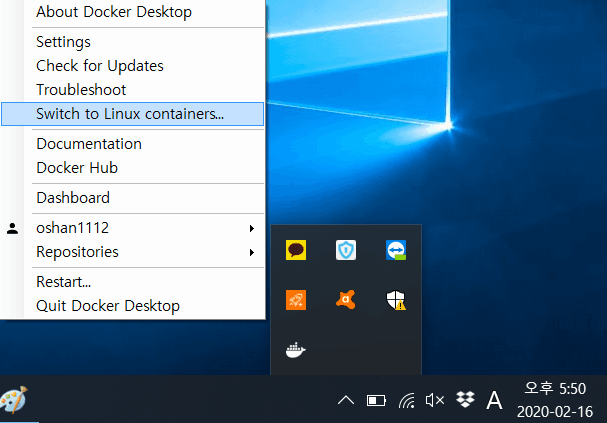
Task: Click the KakaoTalk tray icon
Action: [x=296, y=250]
